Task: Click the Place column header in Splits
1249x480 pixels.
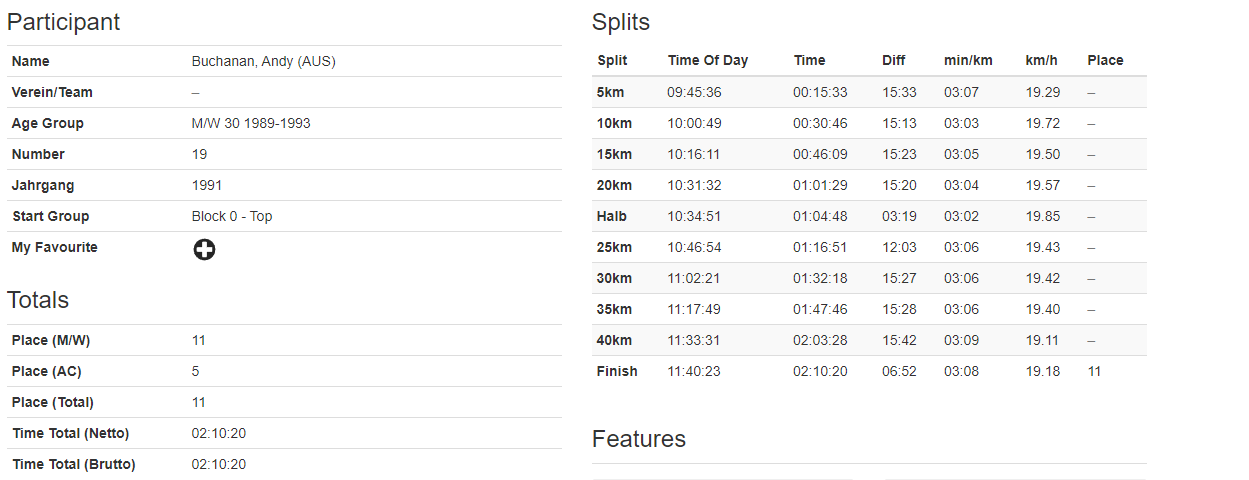Action: (1105, 60)
